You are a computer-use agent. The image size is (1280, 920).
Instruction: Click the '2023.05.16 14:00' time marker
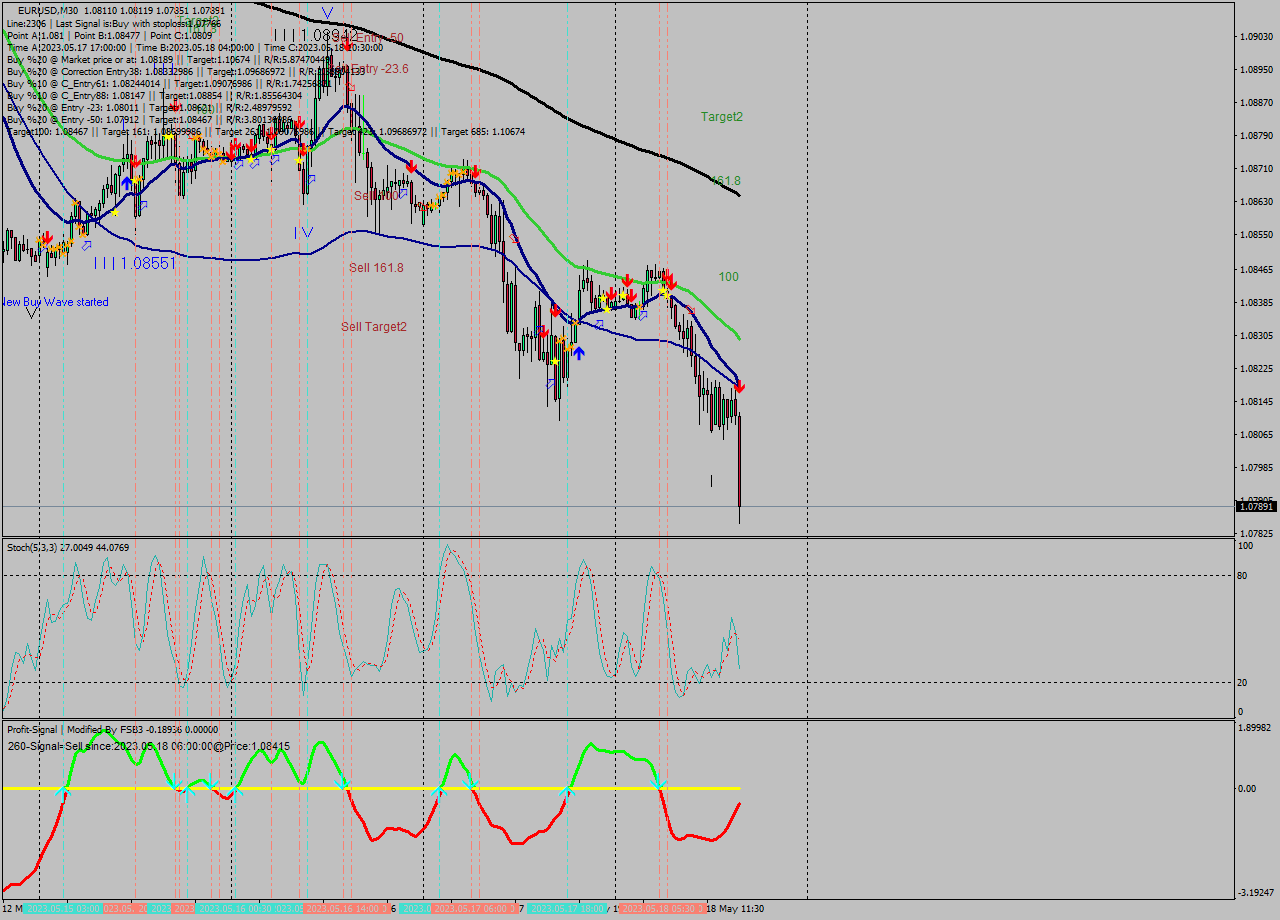pyautogui.click(x=343, y=908)
